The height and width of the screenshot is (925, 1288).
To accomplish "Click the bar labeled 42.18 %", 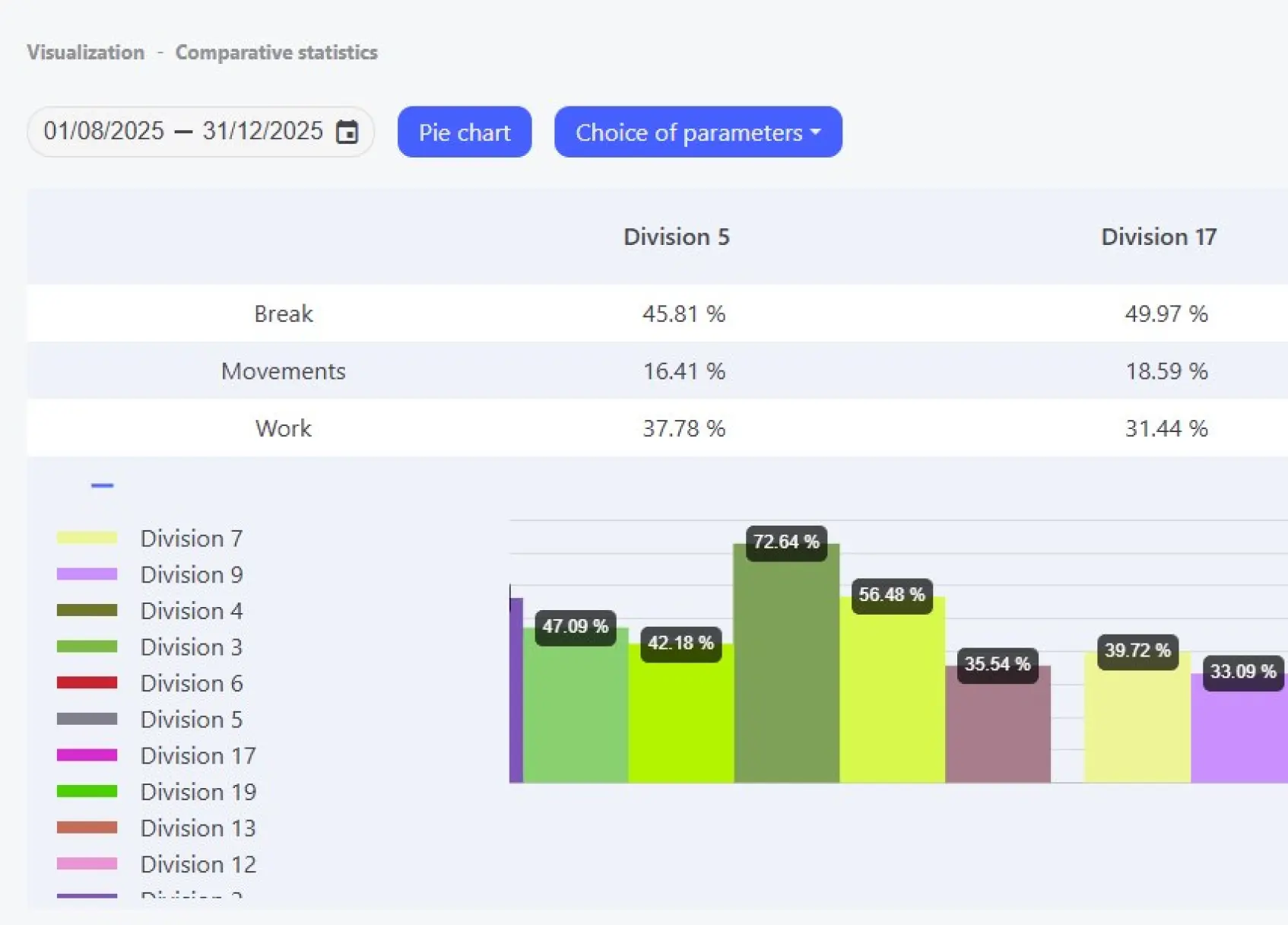I will pyautogui.click(x=681, y=714).
